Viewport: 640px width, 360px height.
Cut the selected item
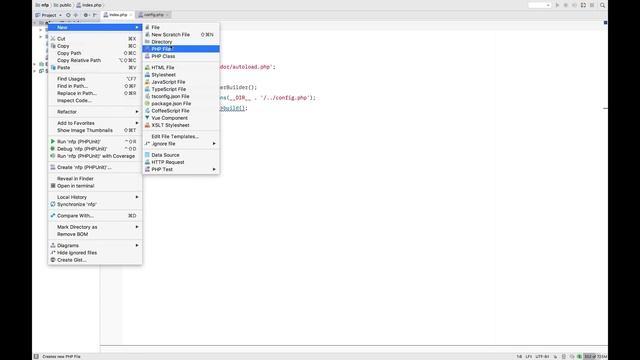pyautogui.click(x=95, y=39)
